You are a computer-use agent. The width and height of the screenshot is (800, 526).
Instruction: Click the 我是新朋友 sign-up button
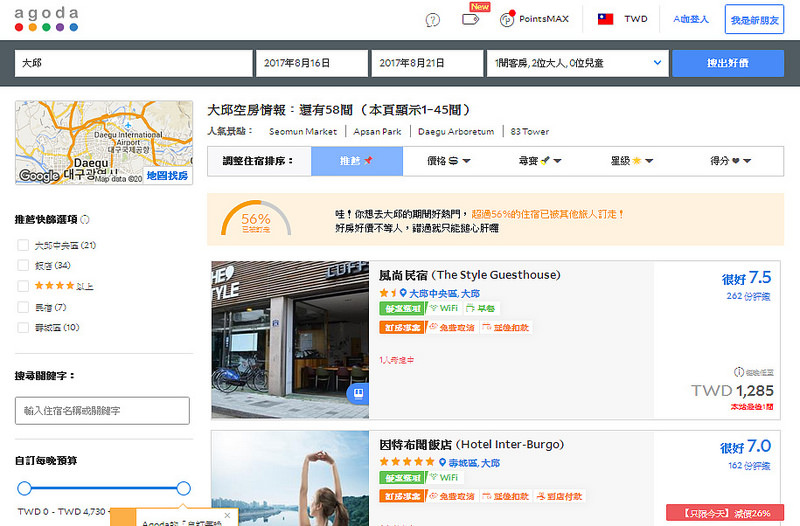pos(754,19)
